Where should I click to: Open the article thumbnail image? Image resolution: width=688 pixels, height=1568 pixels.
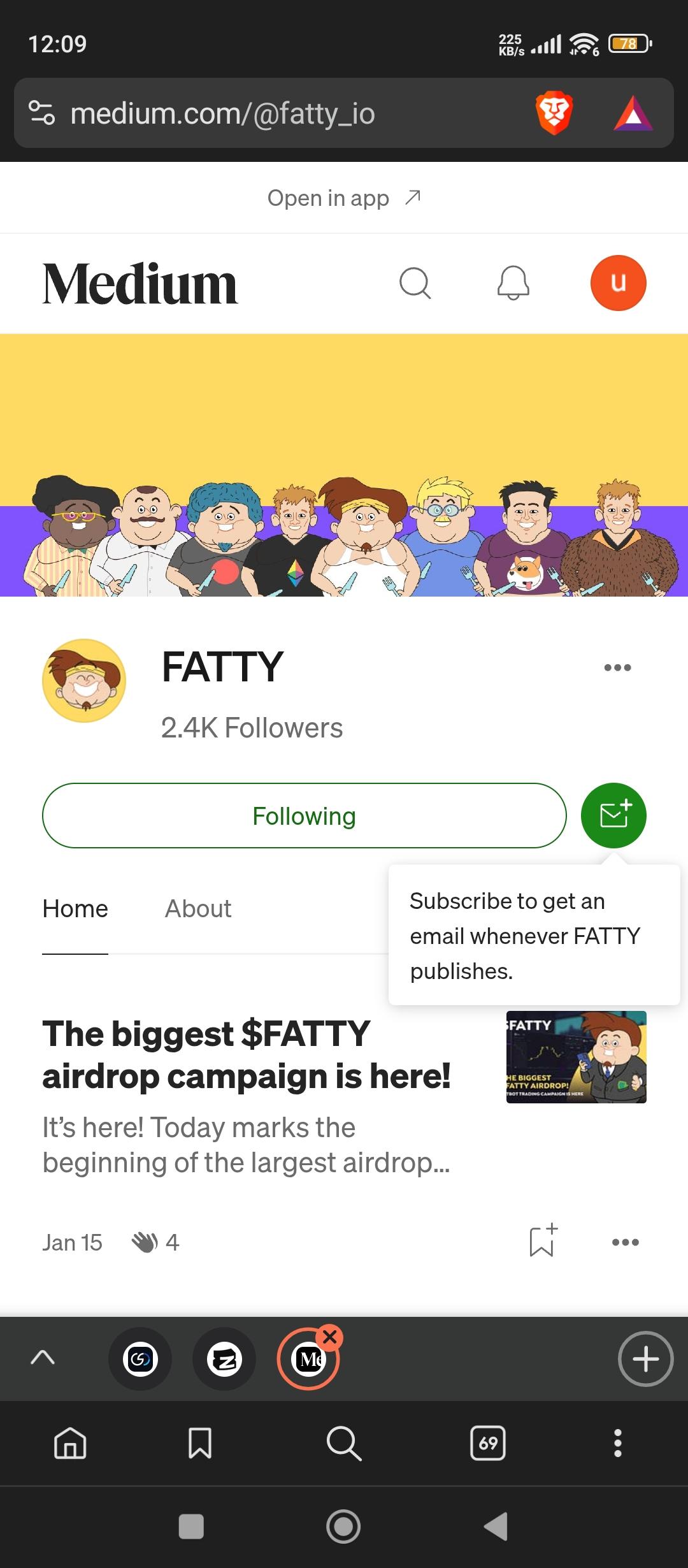(x=576, y=1057)
